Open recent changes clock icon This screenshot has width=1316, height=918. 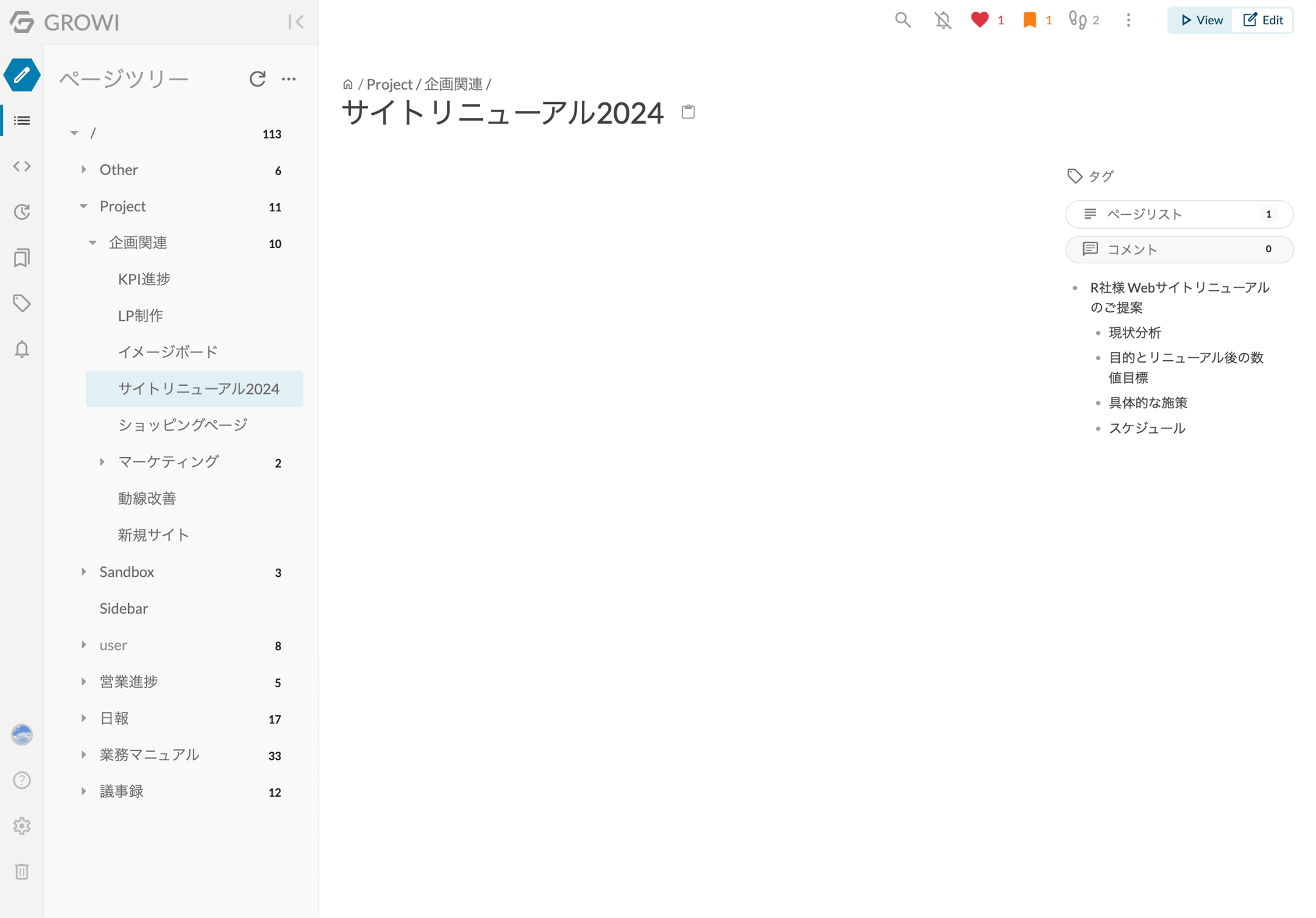pos(22,212)
